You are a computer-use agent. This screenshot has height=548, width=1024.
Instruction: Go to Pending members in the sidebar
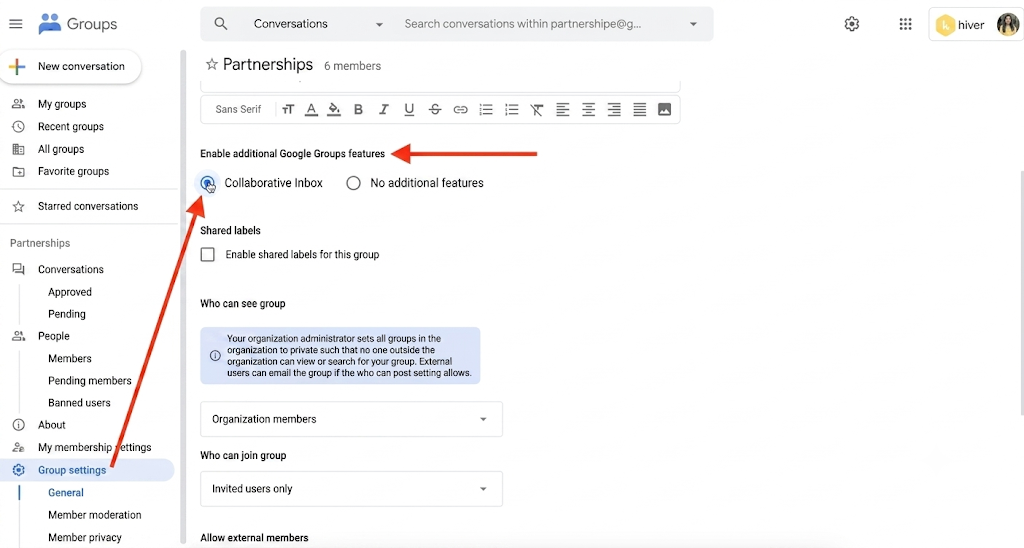pyautogui.click(x=89, y=380)
